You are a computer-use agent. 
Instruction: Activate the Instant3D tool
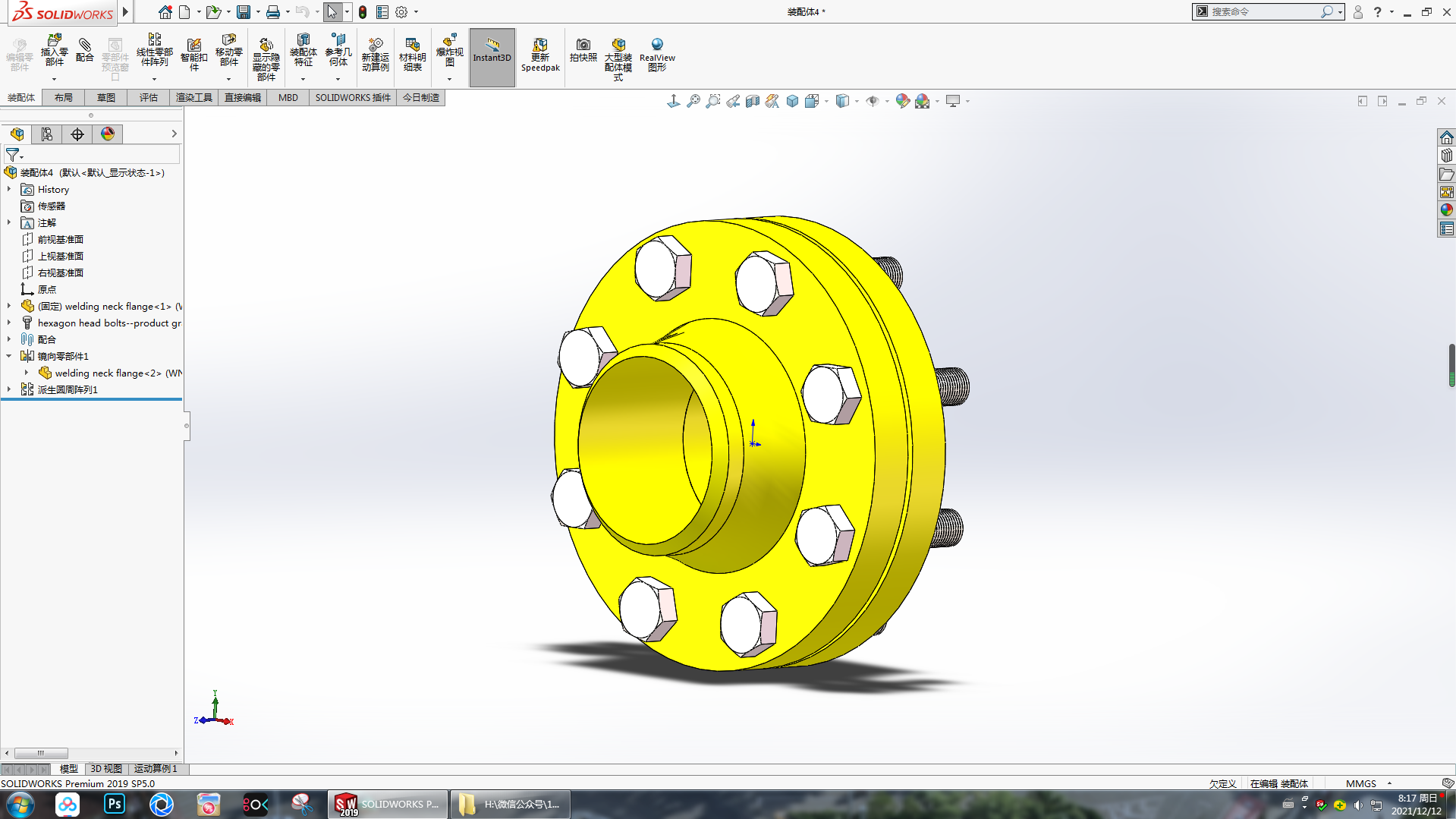point(492,56)
